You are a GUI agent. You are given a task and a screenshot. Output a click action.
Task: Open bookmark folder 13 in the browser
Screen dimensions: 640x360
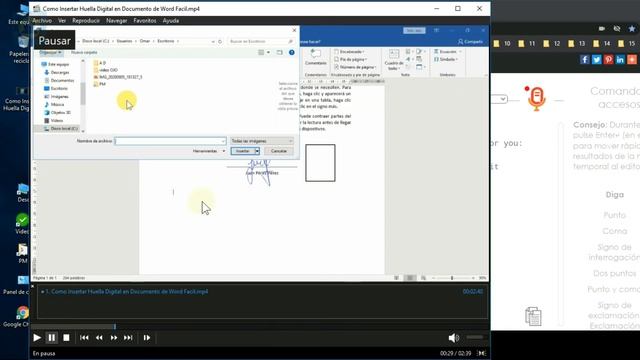click(577, 44)
